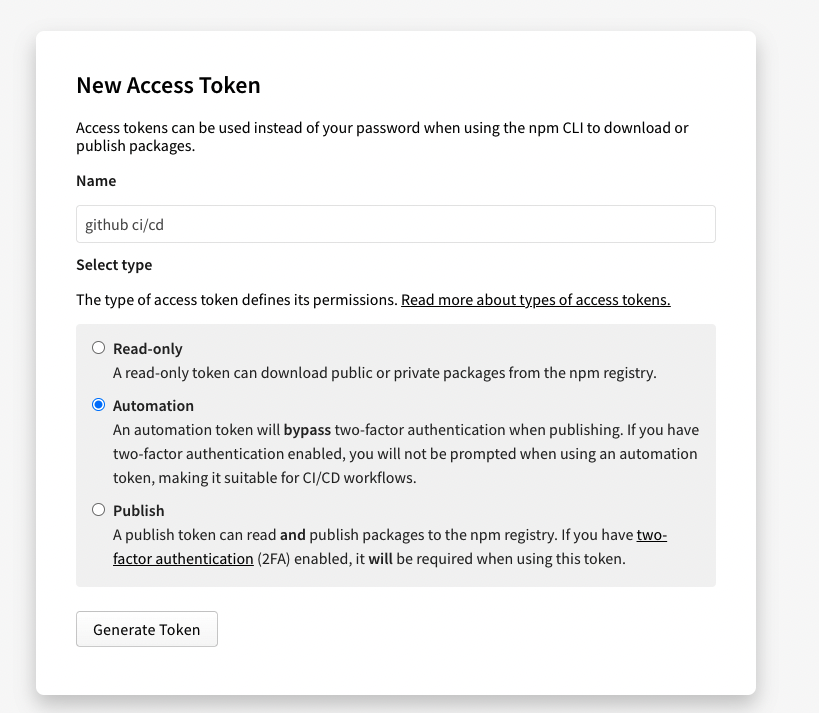Click the Read-only token description text
Image resolution: width=819 pixels, height=713 pixels.
pyautogui.click(x=384, y=373)
